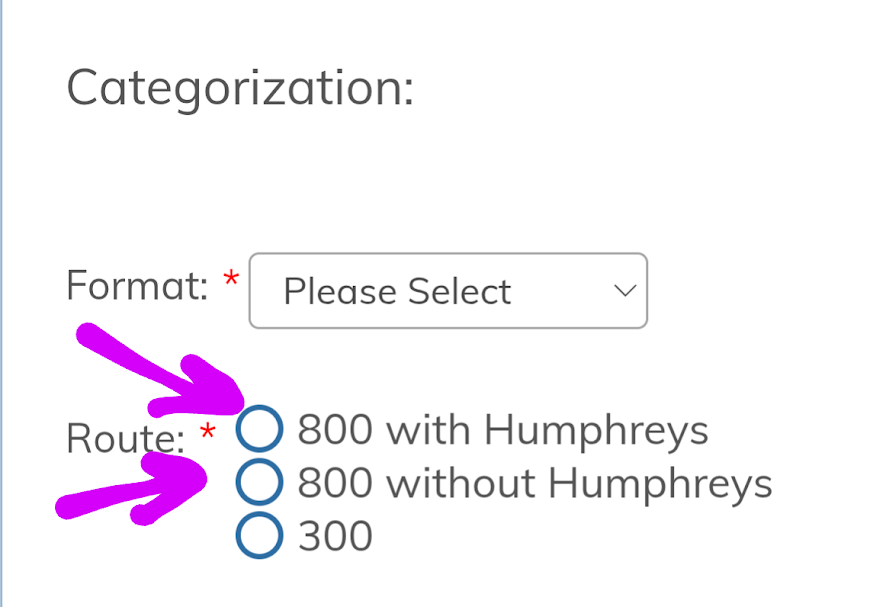
Task: Click the upper magenta arrow annotation
Action: click(160, 371)
